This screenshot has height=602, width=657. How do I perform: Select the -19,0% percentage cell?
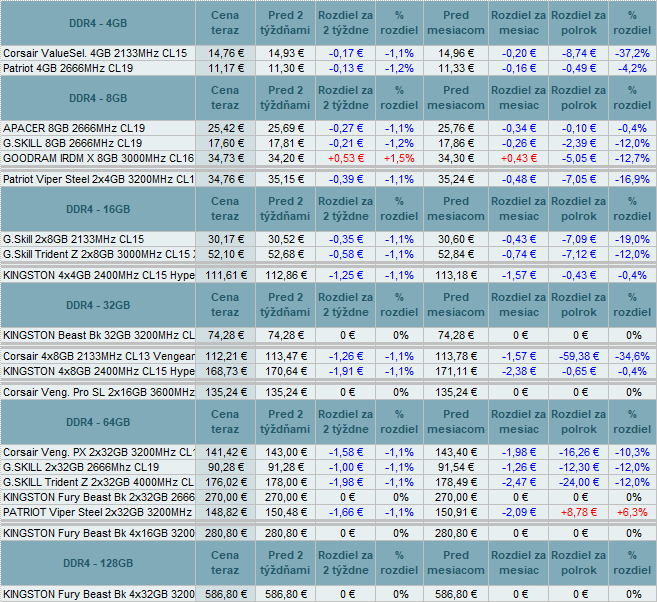point(632,240)
